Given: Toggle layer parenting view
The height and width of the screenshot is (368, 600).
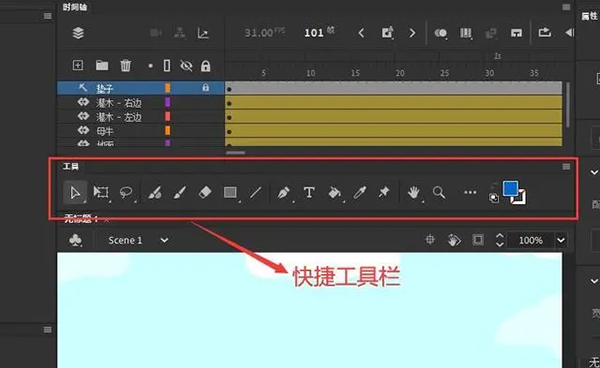Looking at the screenshot, I should pos(179,33).
